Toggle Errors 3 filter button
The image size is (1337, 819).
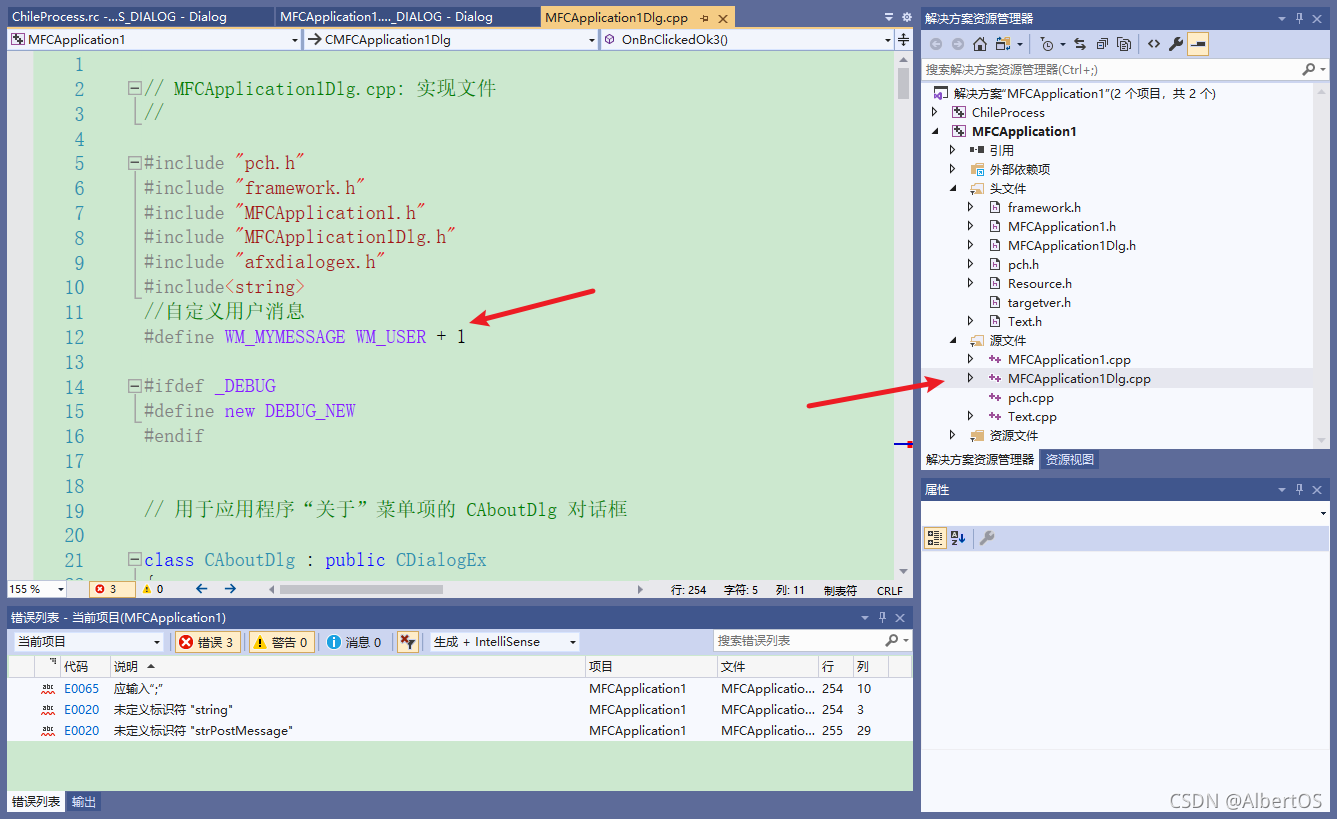(x=207, y=642)
